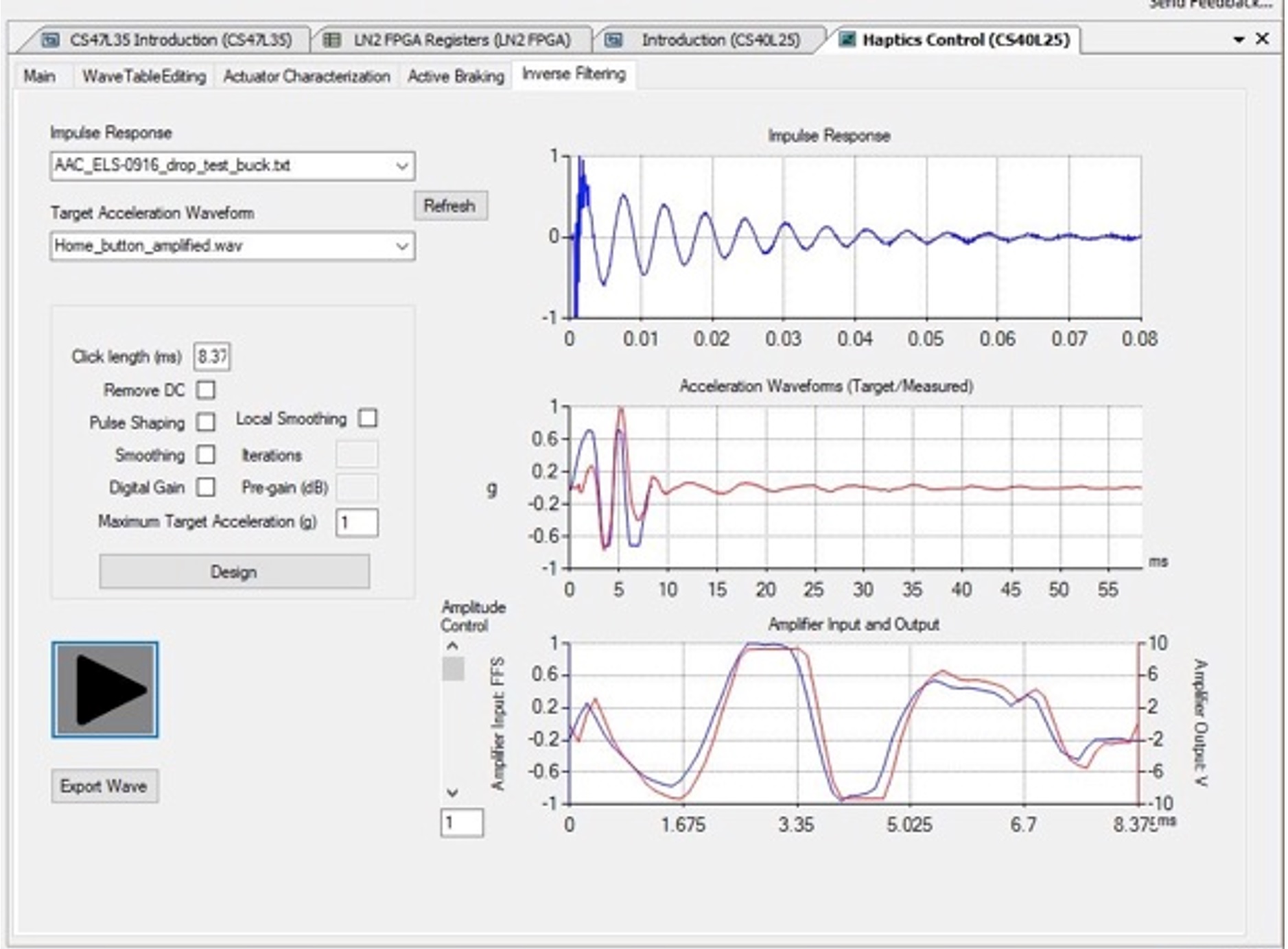1288x949 pixels.
Task: Toggle Local Smoothing on
Action: (368, 418)
